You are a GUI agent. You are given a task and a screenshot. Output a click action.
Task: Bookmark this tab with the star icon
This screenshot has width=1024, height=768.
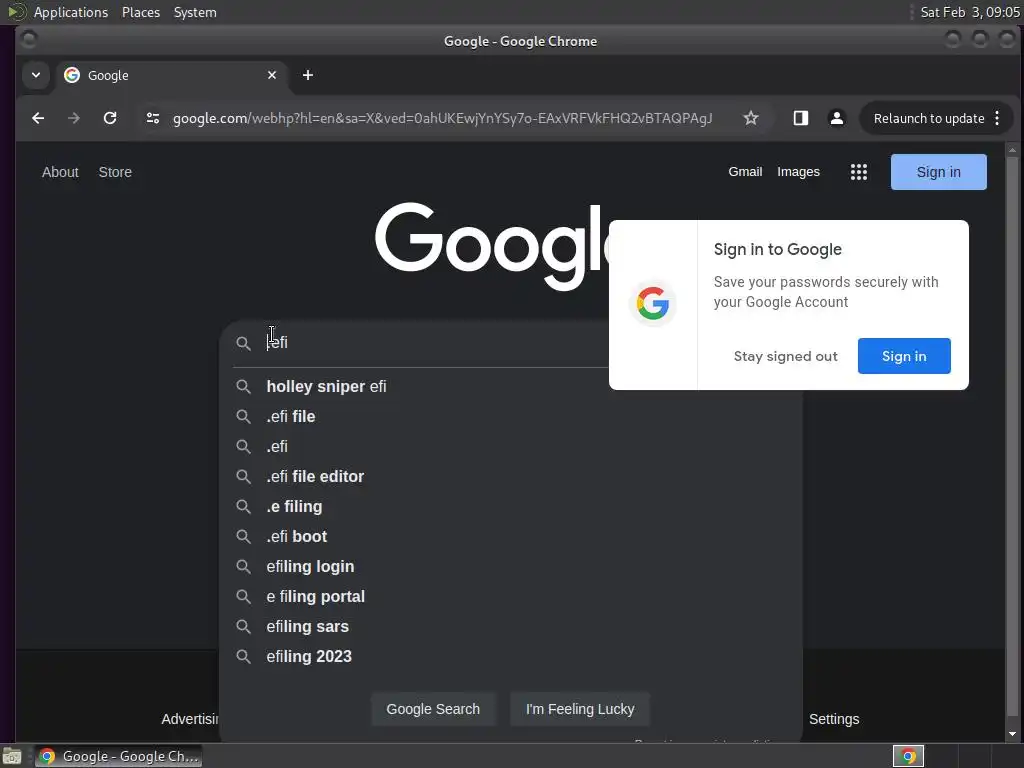pos(751,118)
